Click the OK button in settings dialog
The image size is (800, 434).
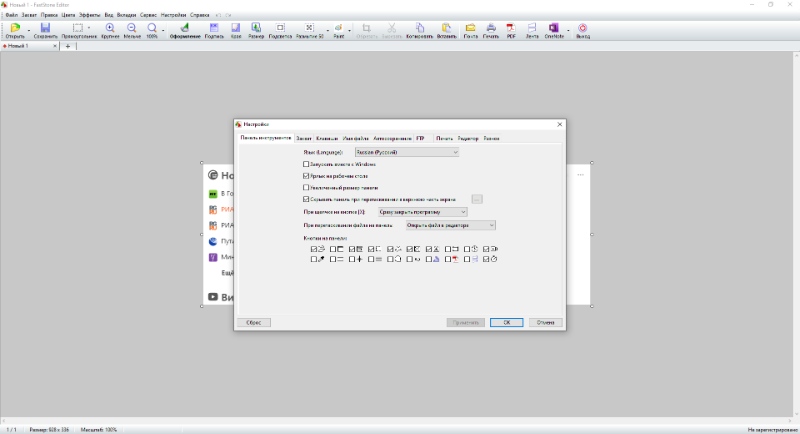click(x=507, y=322)
